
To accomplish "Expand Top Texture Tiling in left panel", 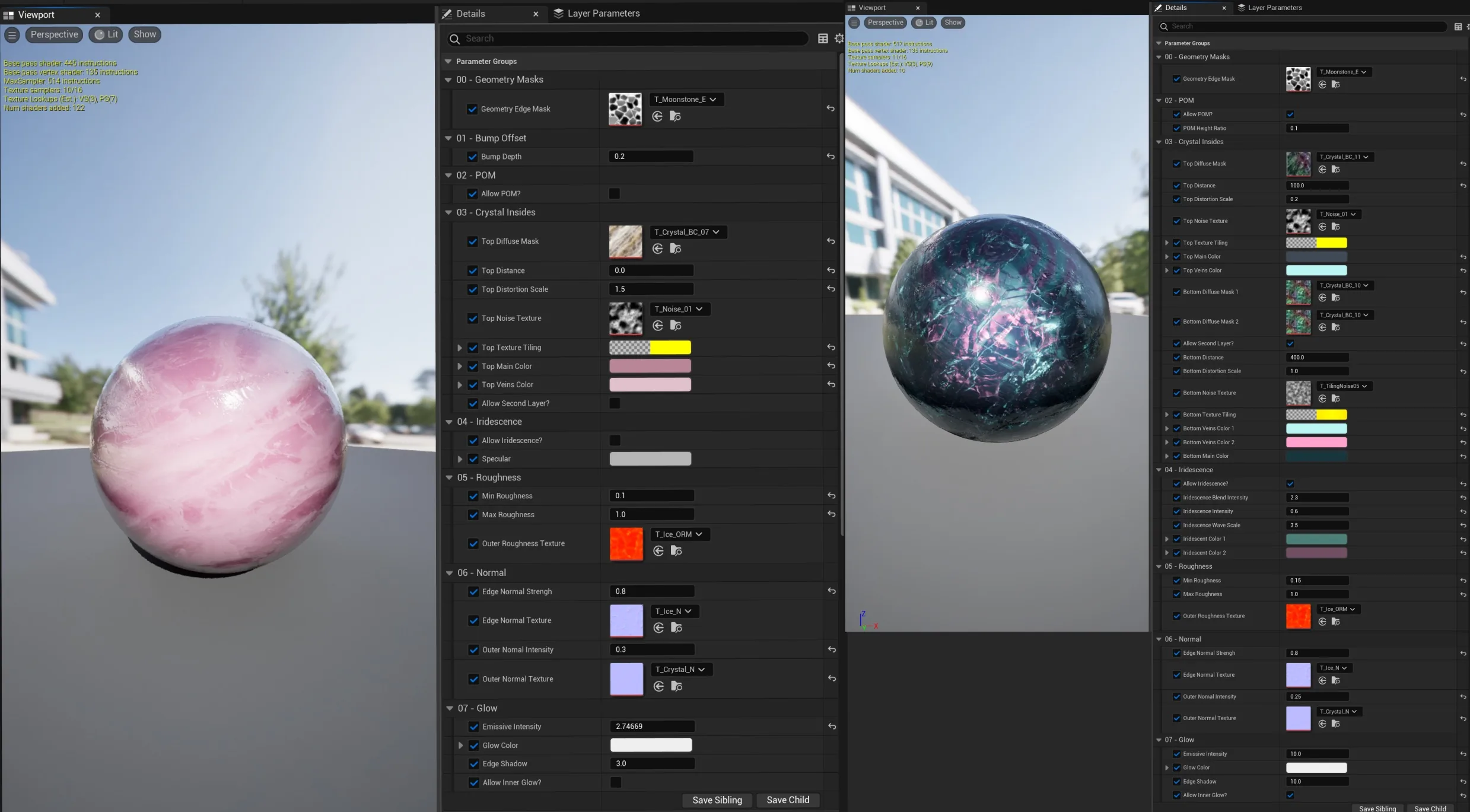I will tap(460, 348).
